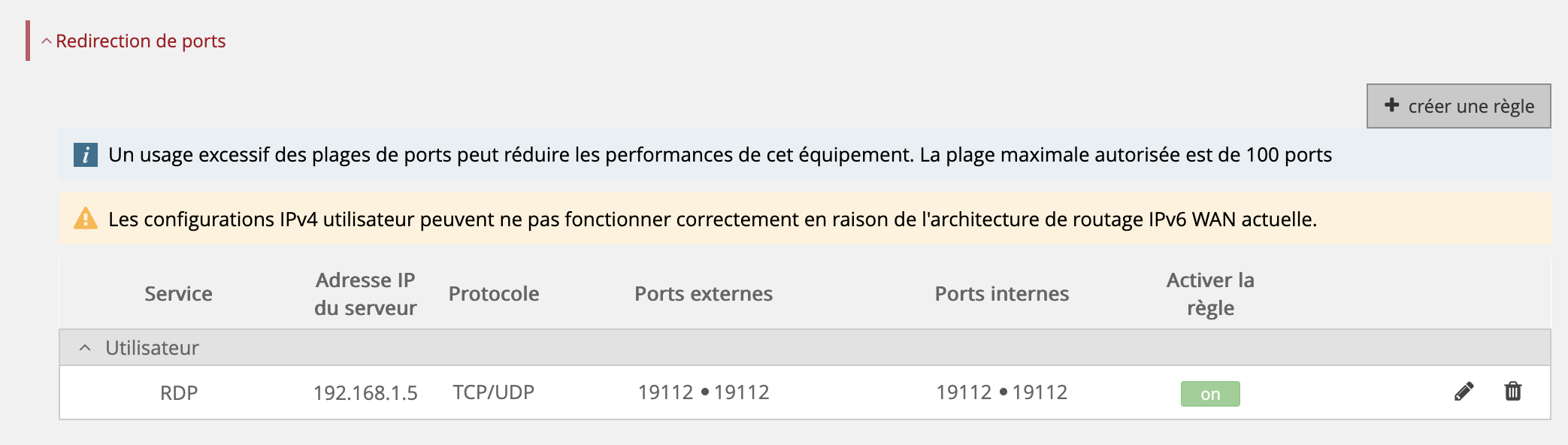Image resolution: width=1568 pixels, height=445 pixels.
Task: Click the Ports externes column header
Action: [704, 294]
